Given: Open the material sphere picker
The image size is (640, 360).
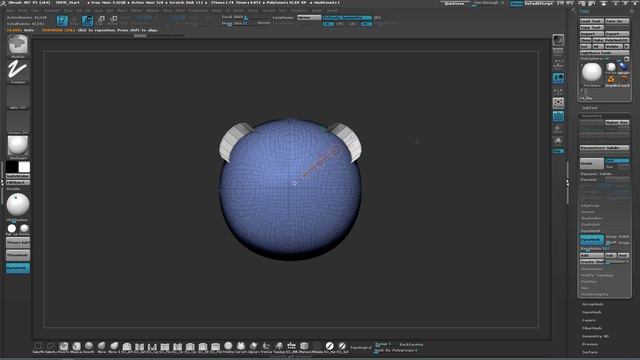Looking at the screenshot, I should point(18,146).
